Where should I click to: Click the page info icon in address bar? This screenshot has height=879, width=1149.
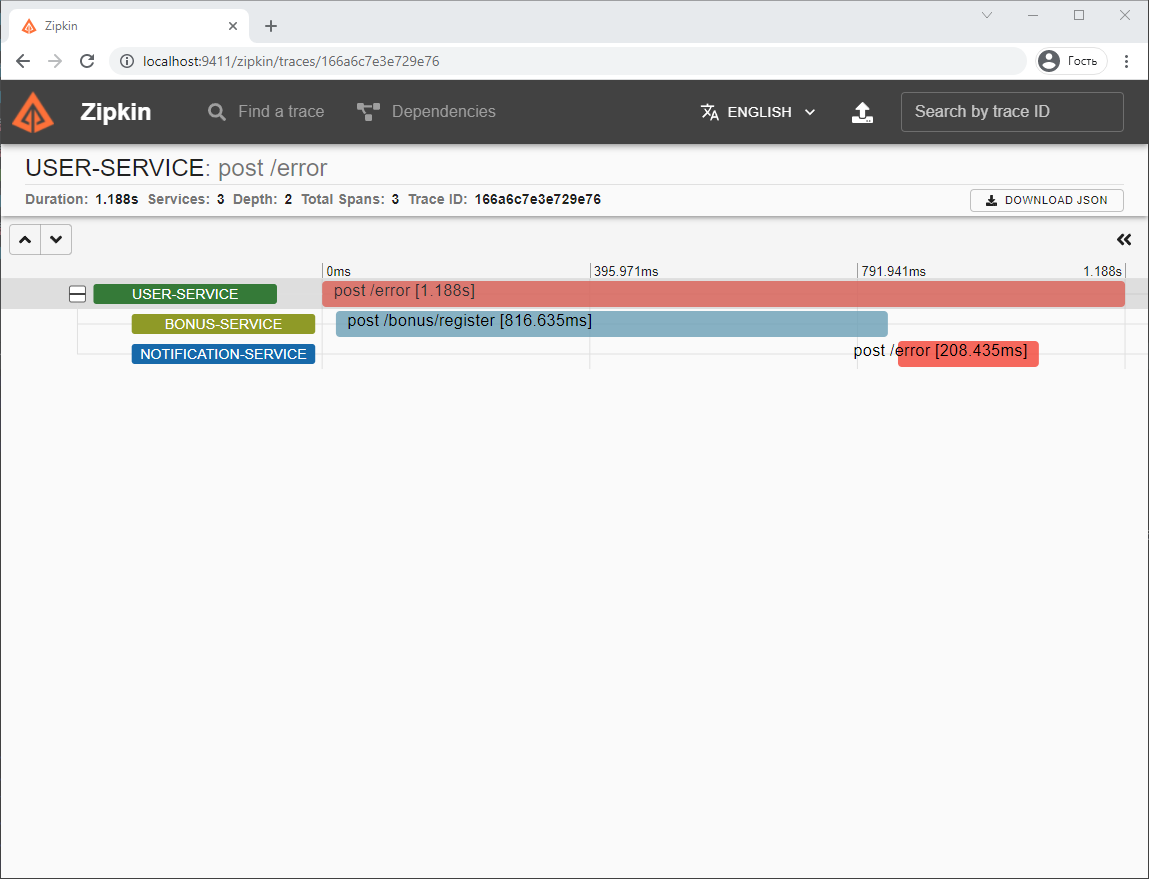click(x=126, y=61)
